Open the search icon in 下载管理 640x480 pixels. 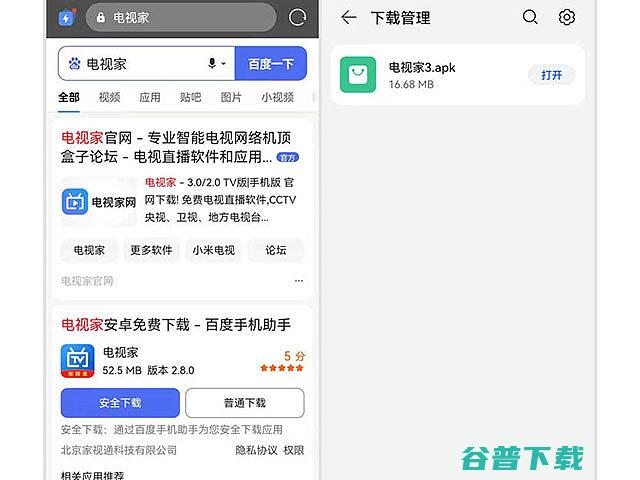pos(530,18)
